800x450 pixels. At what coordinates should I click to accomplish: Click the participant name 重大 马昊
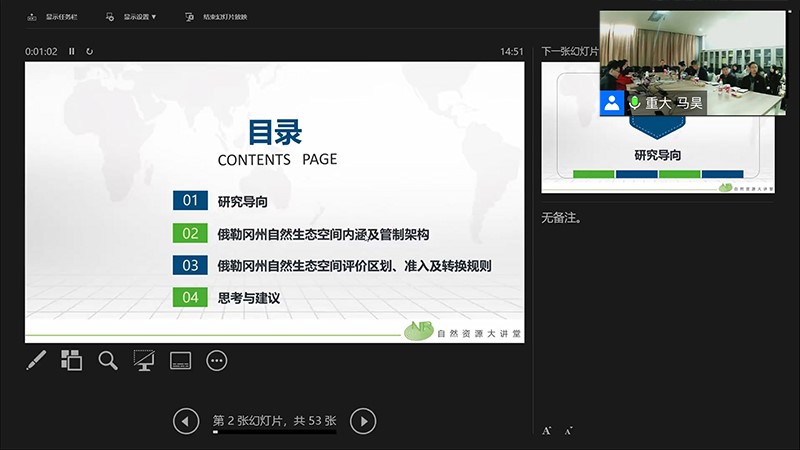click(674, 103)
